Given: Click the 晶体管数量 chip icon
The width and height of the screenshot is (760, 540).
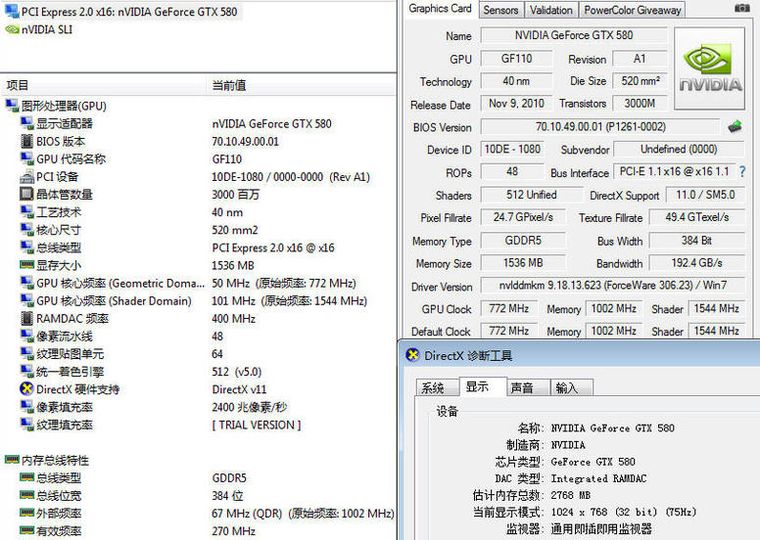Looking at the screenshot, I should click(x=27, y=194).
